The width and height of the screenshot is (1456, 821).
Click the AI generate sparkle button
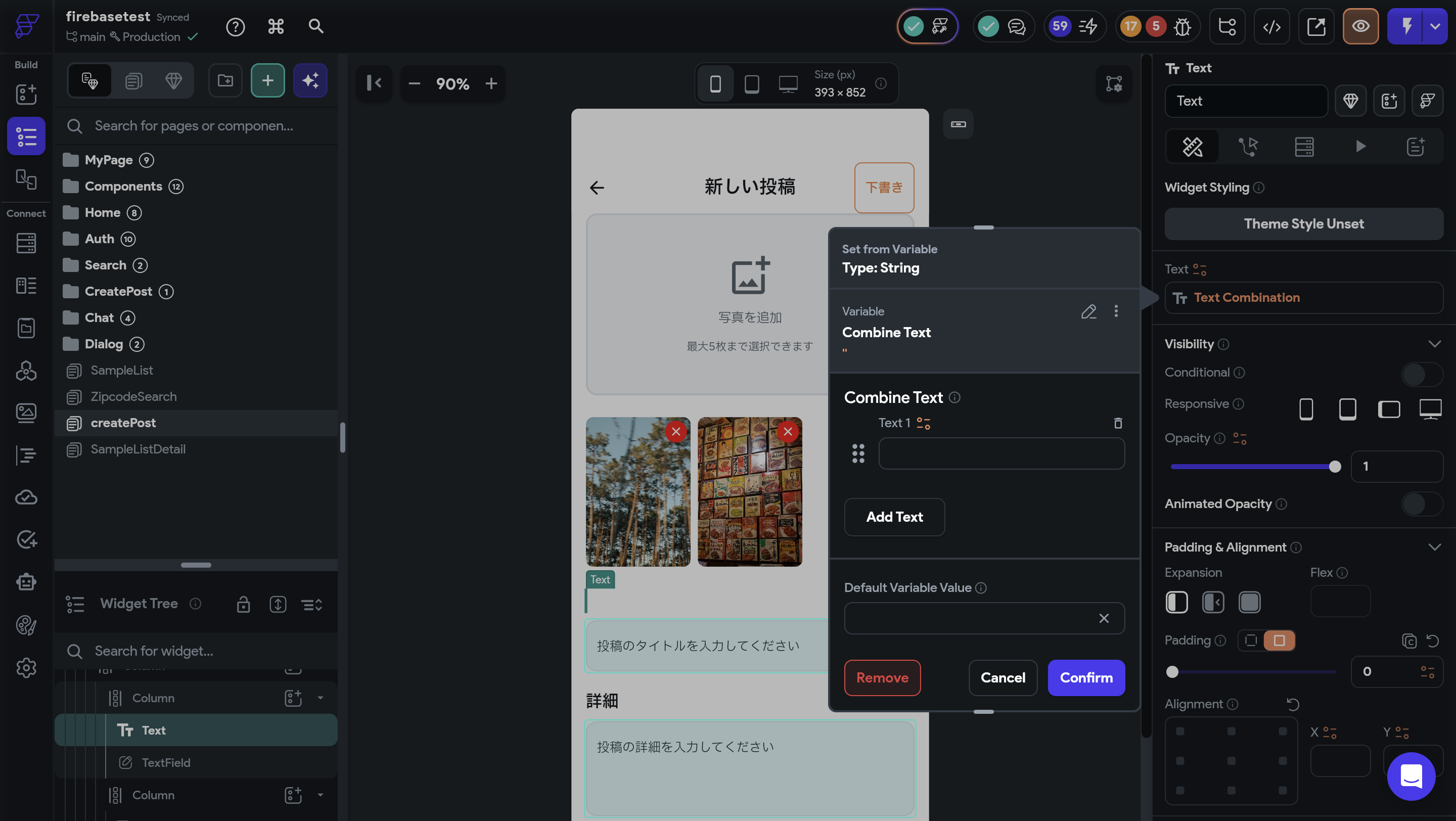pos(310,81)
